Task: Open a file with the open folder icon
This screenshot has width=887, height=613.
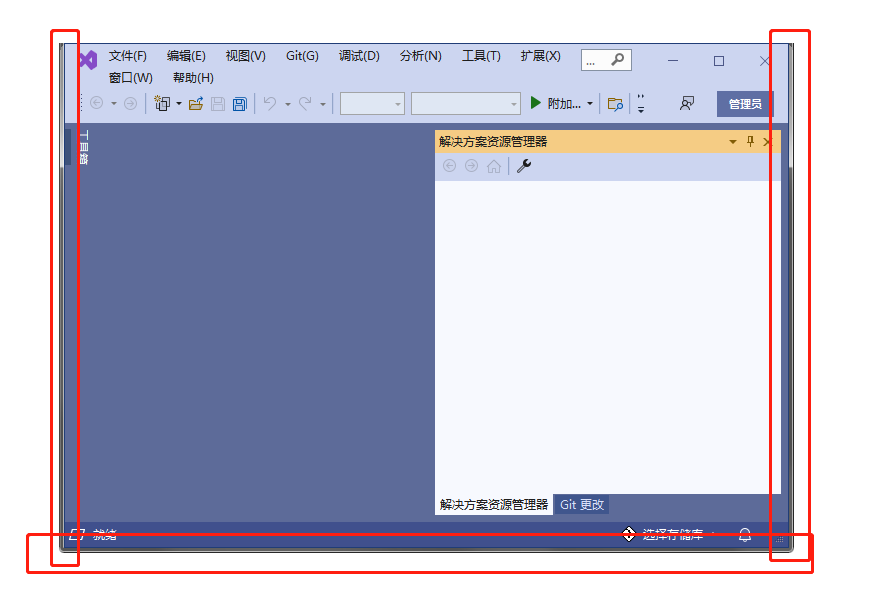Action: [195, 103]
